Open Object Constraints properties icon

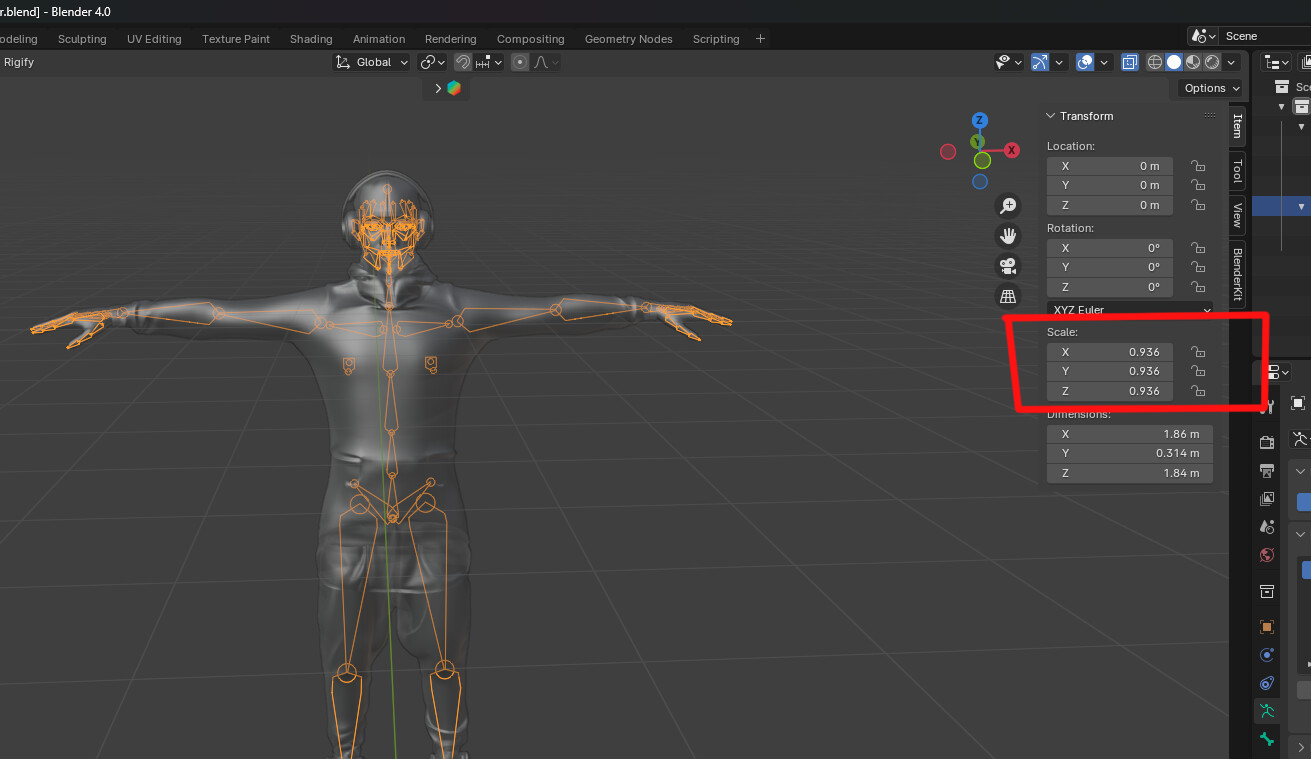click(x=1267, y=683)
